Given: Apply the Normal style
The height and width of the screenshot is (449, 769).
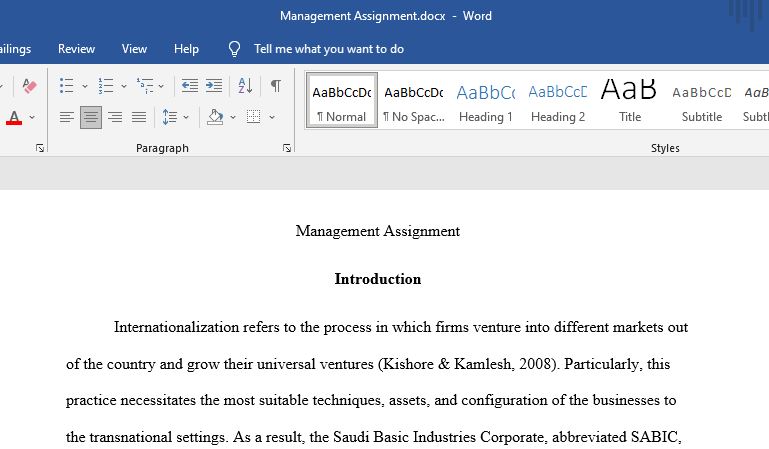Looking at the screenshot, I should point(341,100).
